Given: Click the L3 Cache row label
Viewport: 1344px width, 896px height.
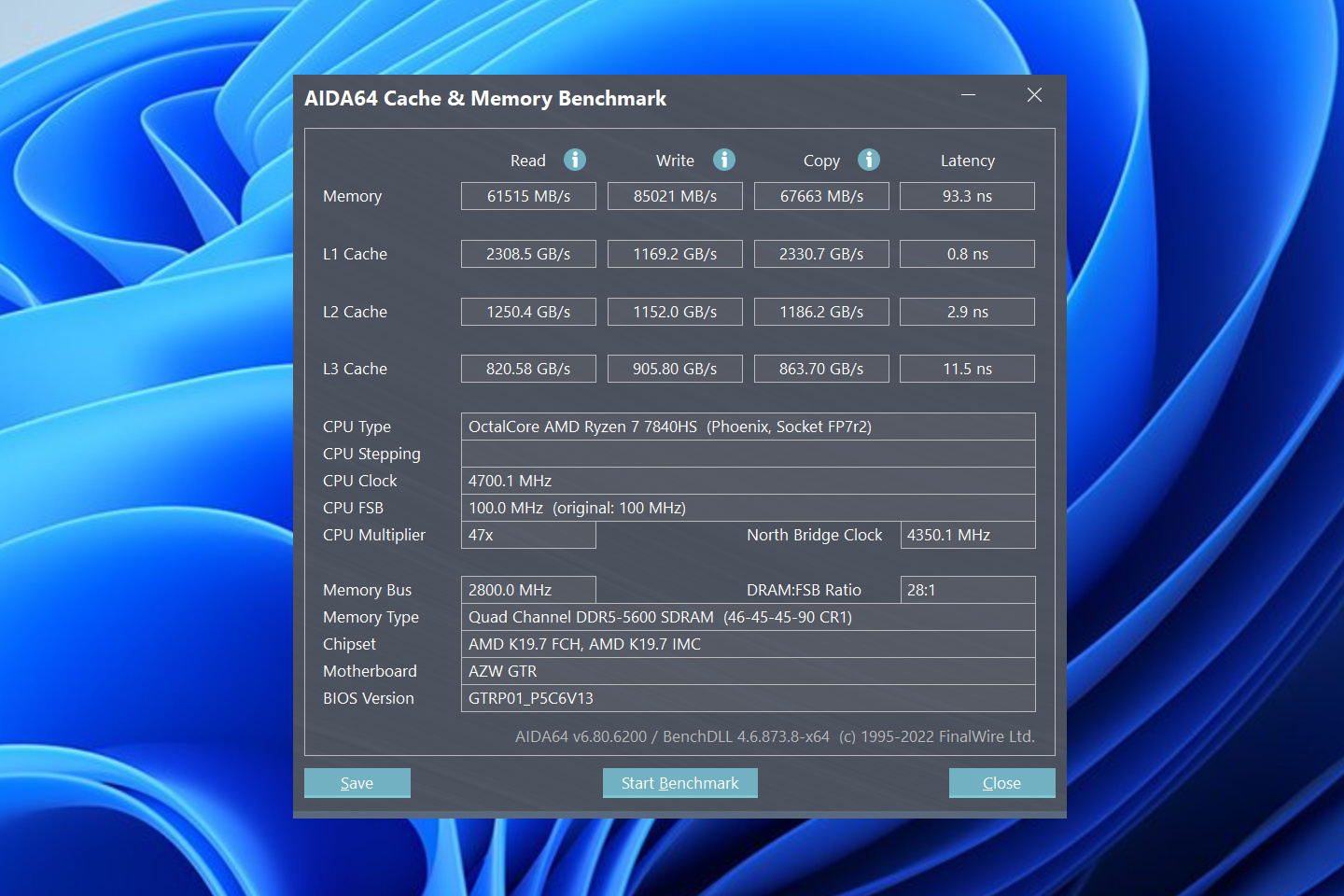Looking at the screenshot, I should tap(355, 369).
